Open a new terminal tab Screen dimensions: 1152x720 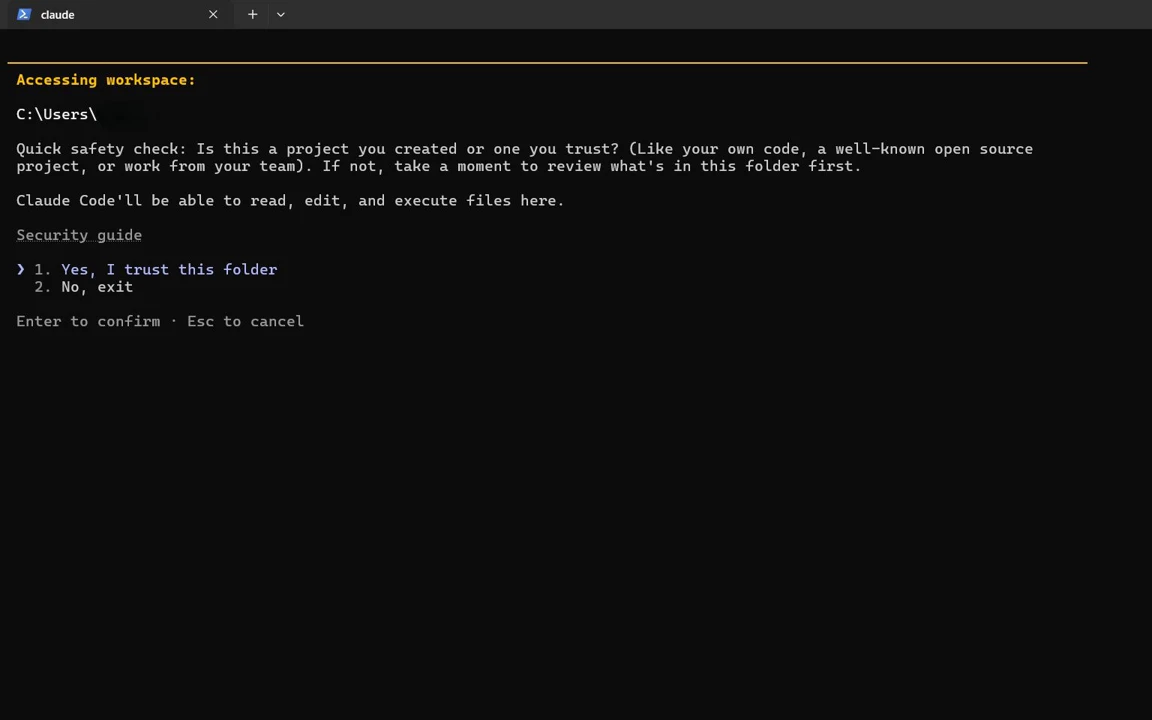point(252,15)
